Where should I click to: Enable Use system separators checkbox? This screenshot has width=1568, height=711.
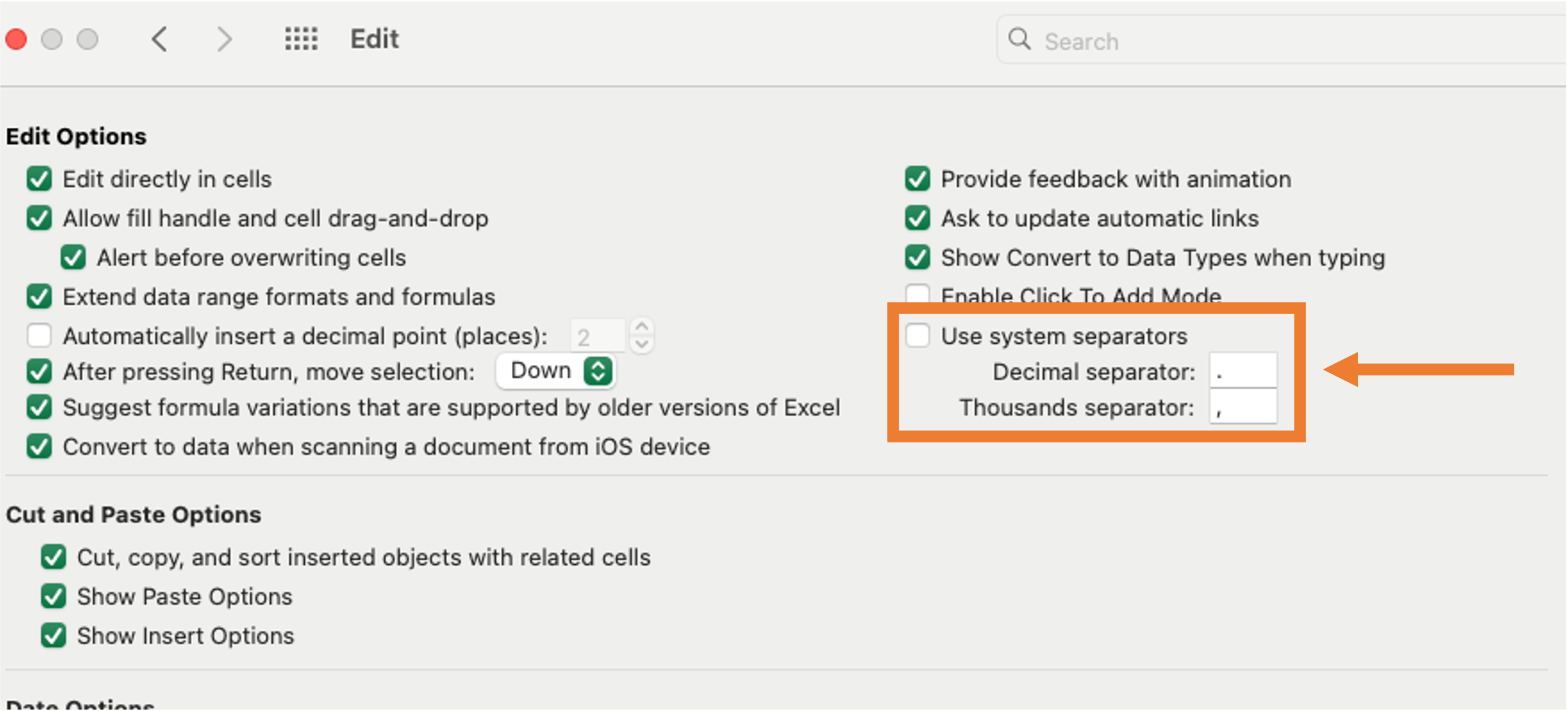pyautogui.click(x=917, y=335)
